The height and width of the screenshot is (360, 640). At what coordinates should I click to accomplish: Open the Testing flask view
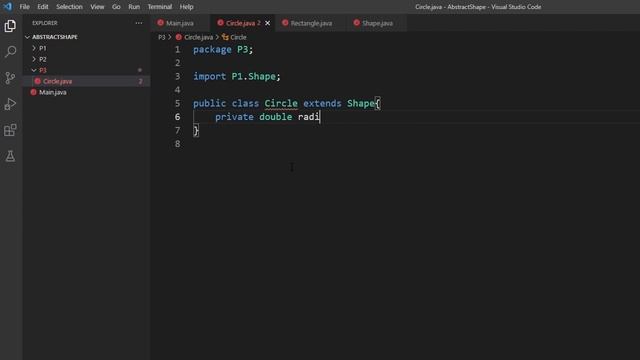[x=10, y=156]
